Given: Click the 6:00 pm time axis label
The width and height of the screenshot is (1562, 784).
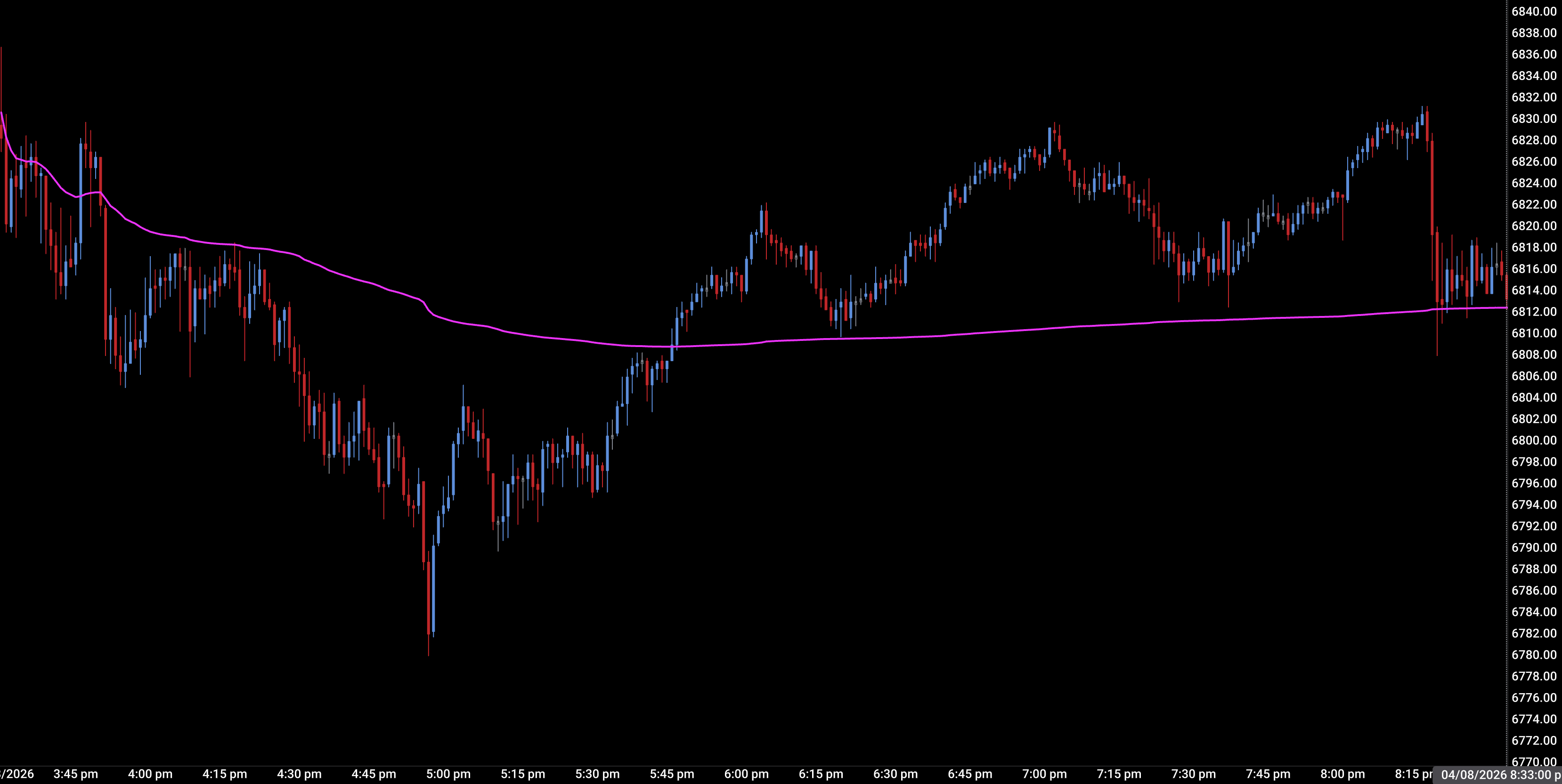Looking at the screenshot, I should coord(747,774).
